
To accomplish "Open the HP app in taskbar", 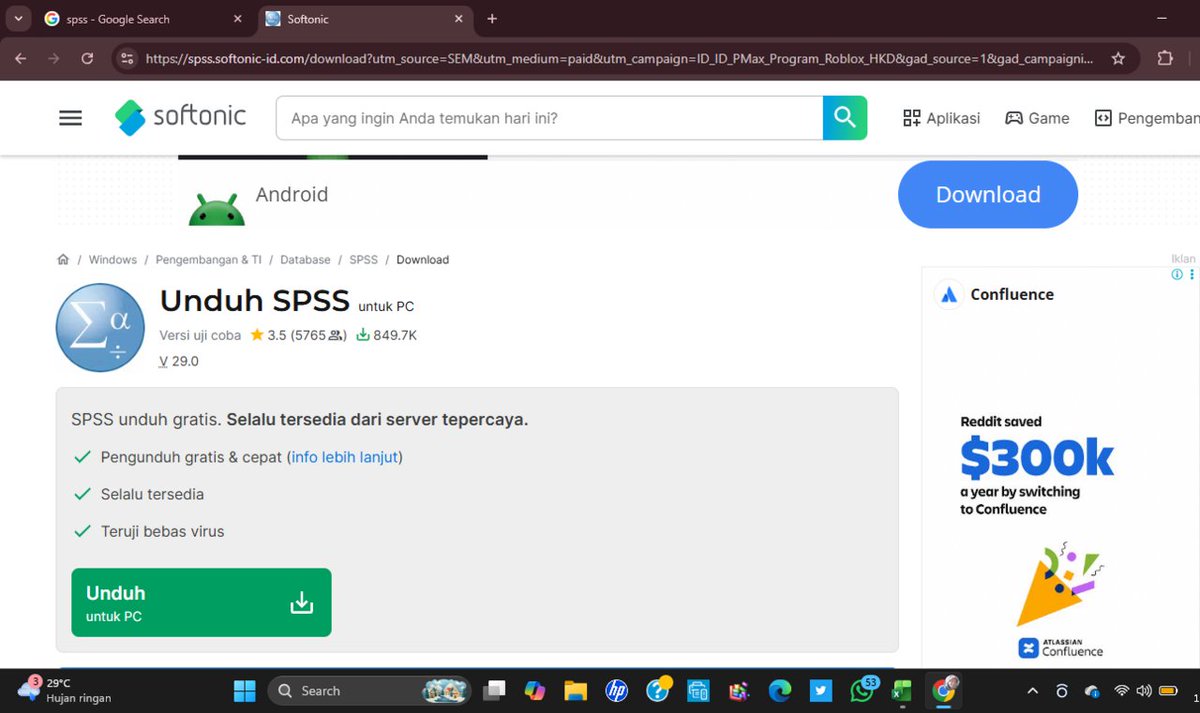I will point(616,691).
